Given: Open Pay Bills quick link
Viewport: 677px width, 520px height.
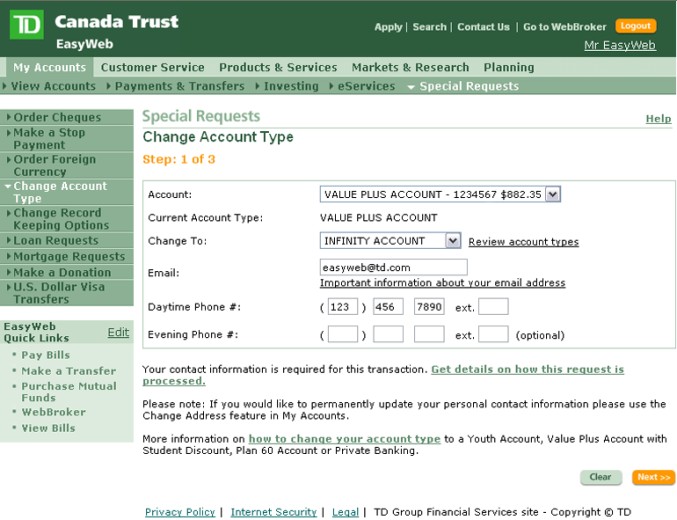Looking at the screenshot, I should (46, 355).
